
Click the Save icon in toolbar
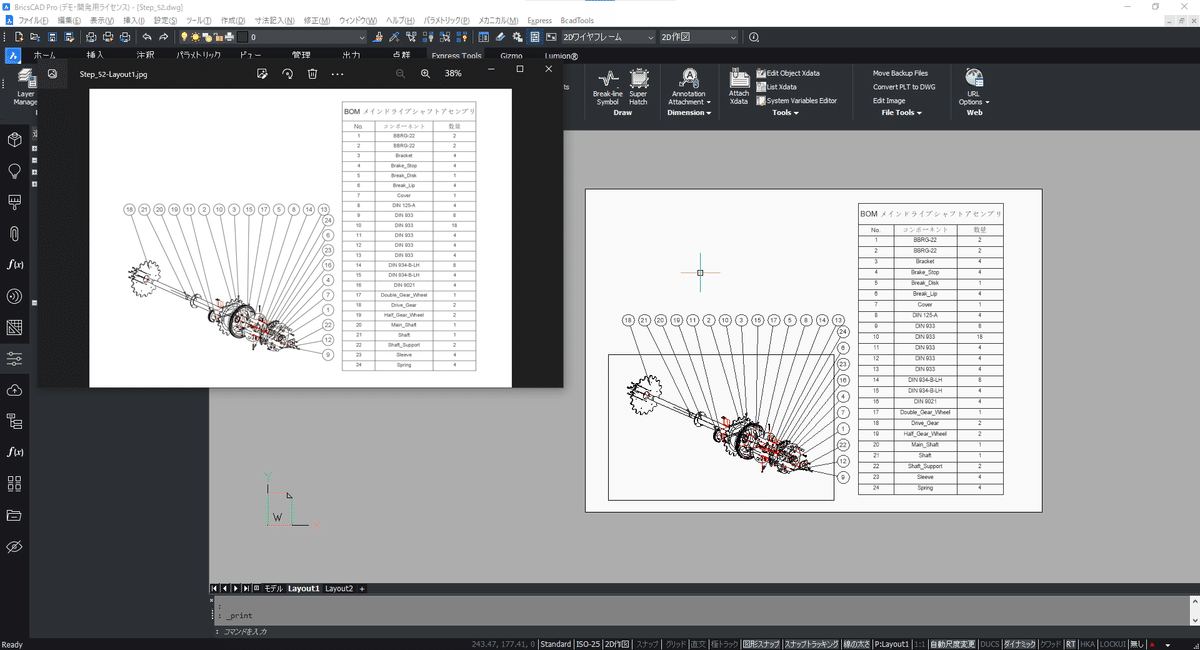pyautogui.click(x=51, y=37)
